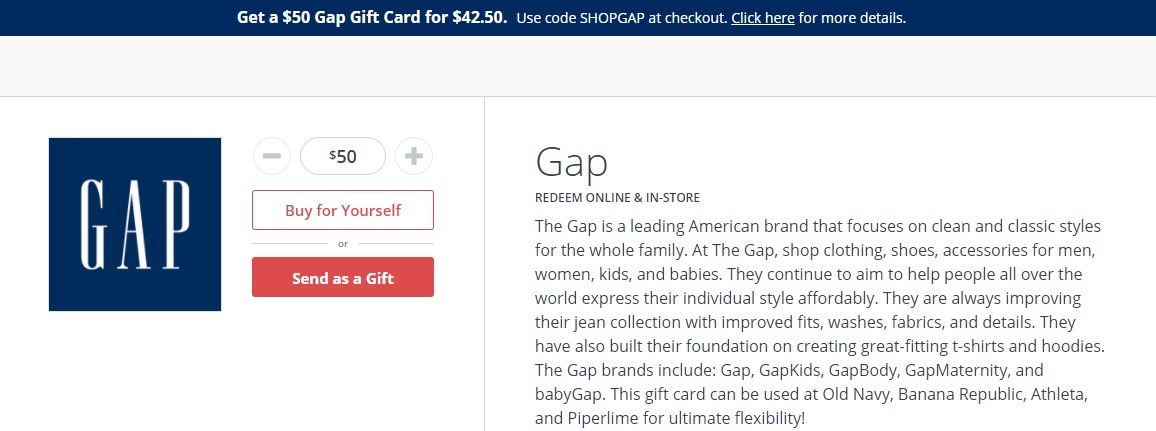The height and width of the screenshot is (431, 1156).
Task: Decrease the gift card amount with minus
Action: pos(272,156)
